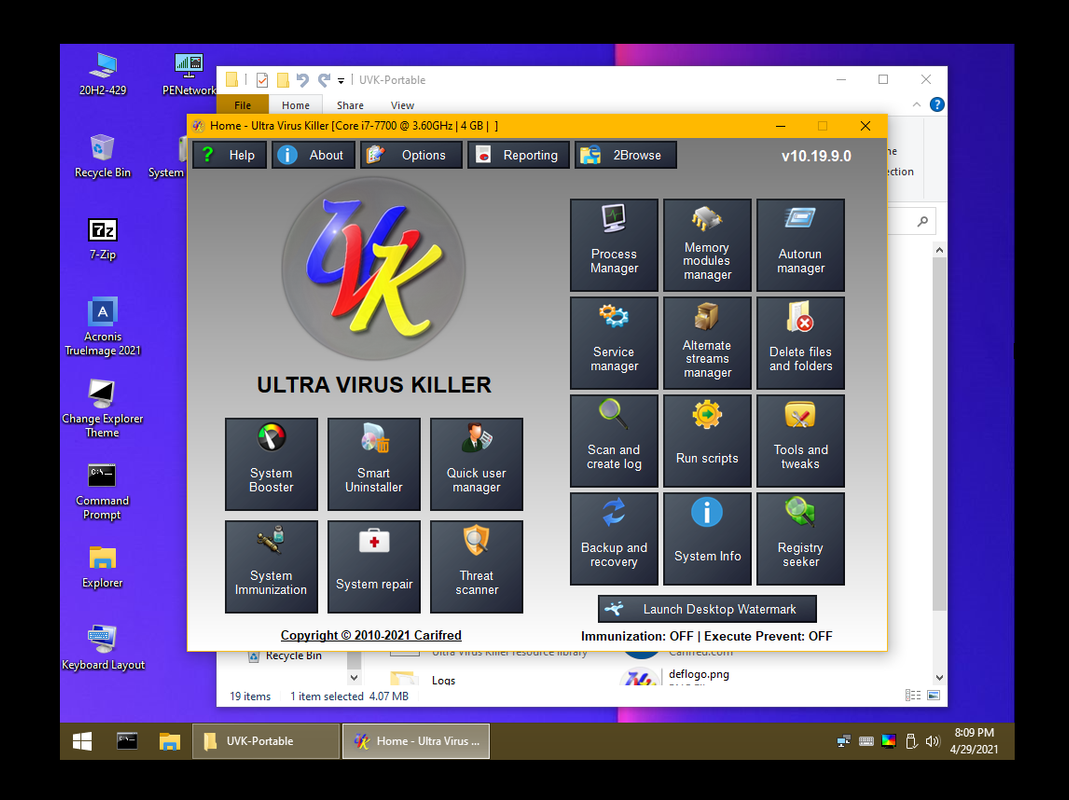Open Keyboard Layout desktop shortcut

103,648
